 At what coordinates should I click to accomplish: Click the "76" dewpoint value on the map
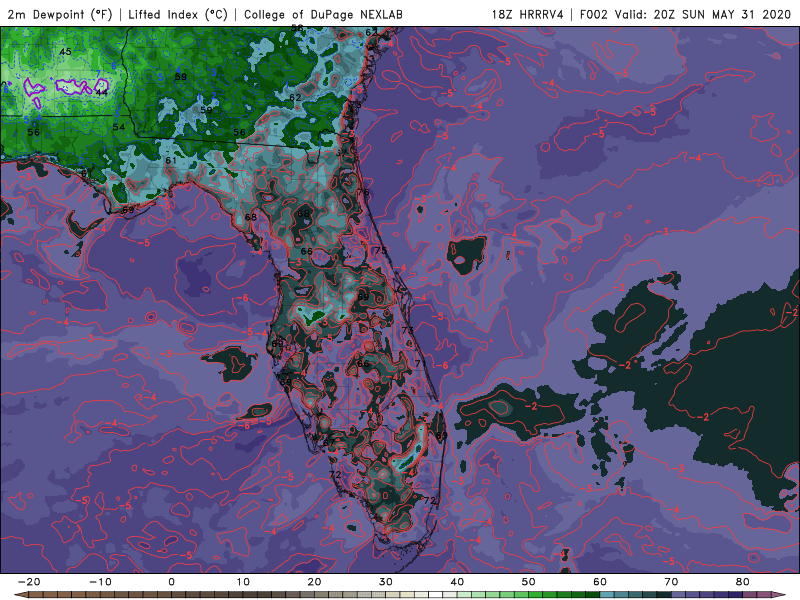point(364,192)
